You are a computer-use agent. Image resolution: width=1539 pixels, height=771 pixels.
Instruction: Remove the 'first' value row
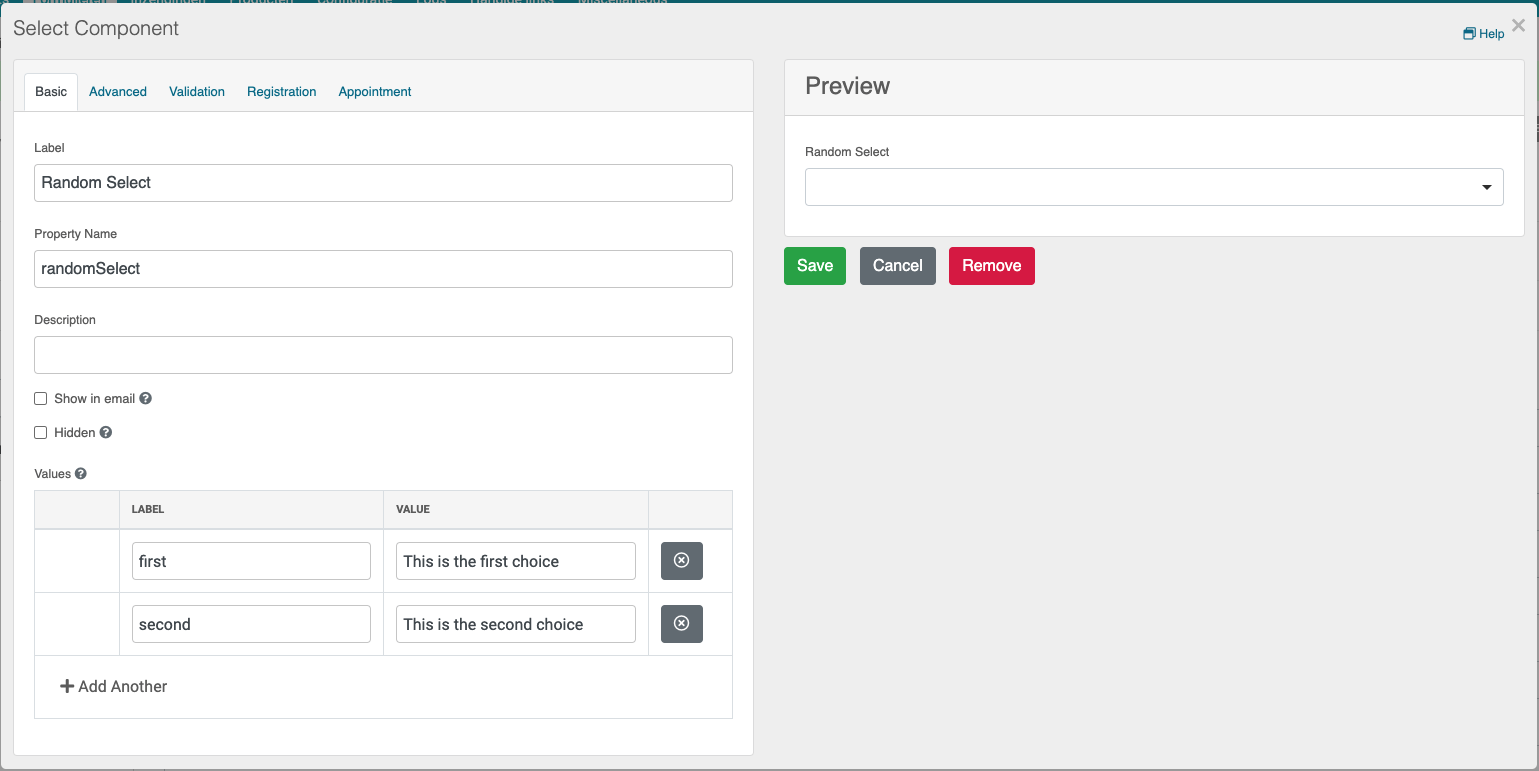point(682,561)
